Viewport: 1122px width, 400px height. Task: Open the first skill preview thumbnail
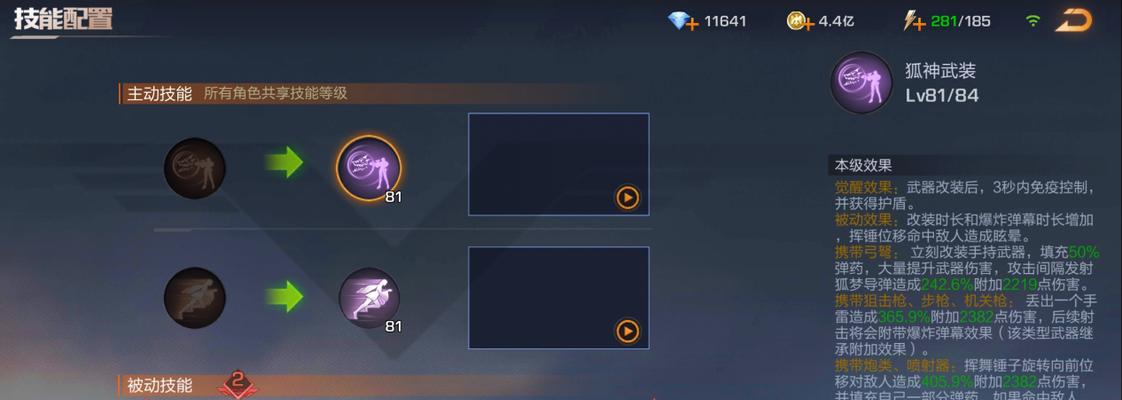click(x=559, y=164)
